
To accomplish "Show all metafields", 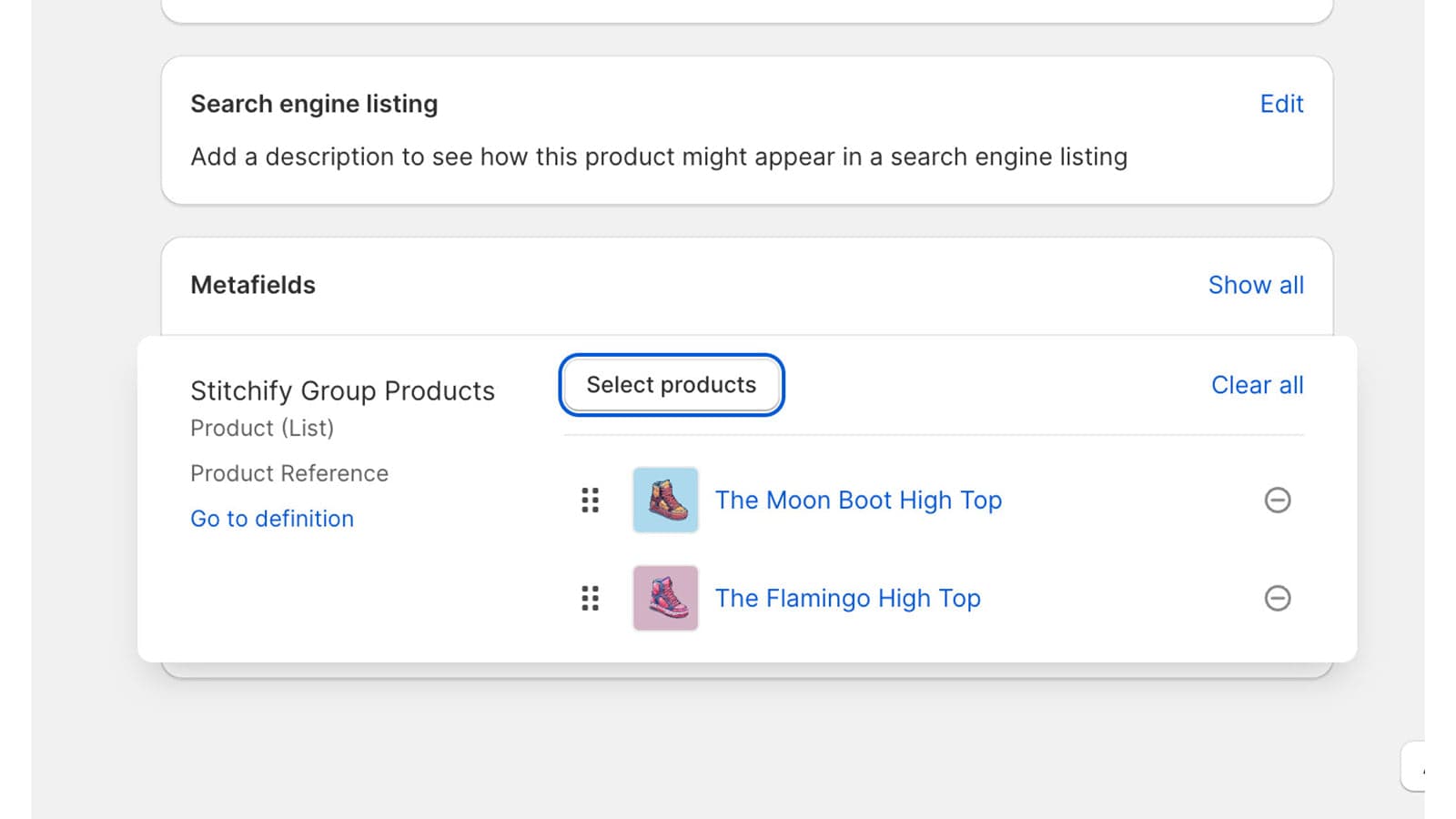I will [x=1255, y=285].
